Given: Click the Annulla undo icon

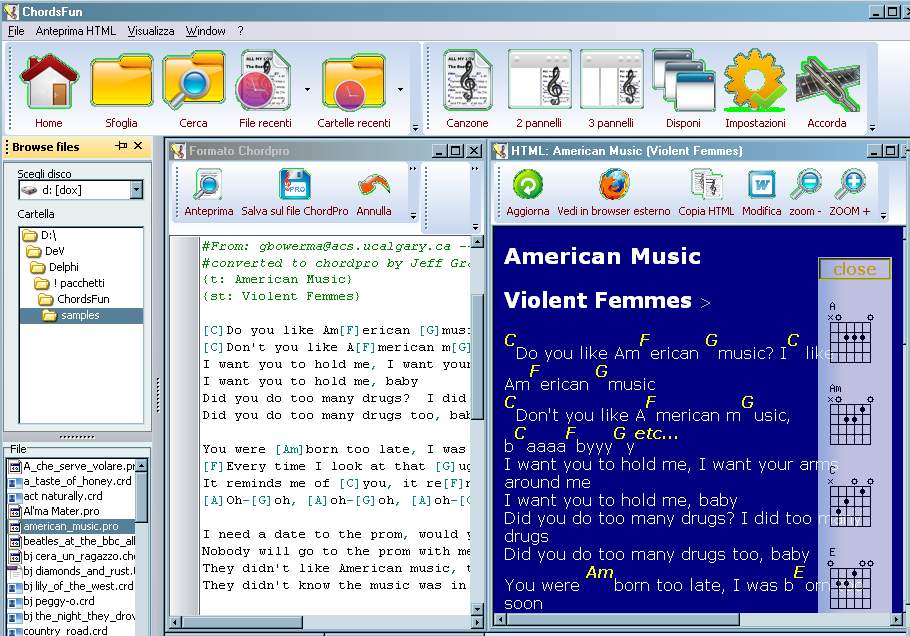Looking at the screenshot, I should pos(374,185).
